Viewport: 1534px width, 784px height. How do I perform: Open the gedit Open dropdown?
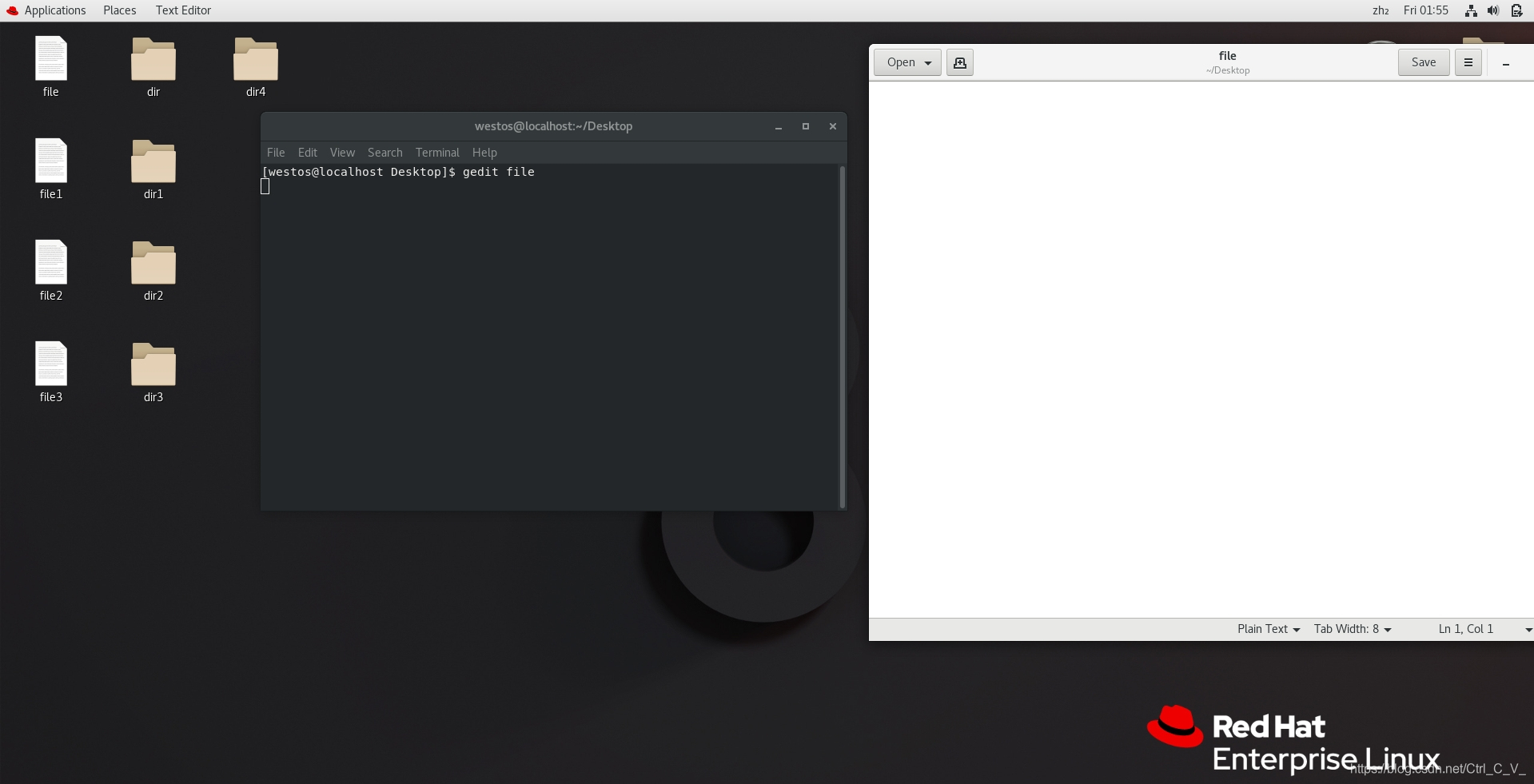coord(908,62)
